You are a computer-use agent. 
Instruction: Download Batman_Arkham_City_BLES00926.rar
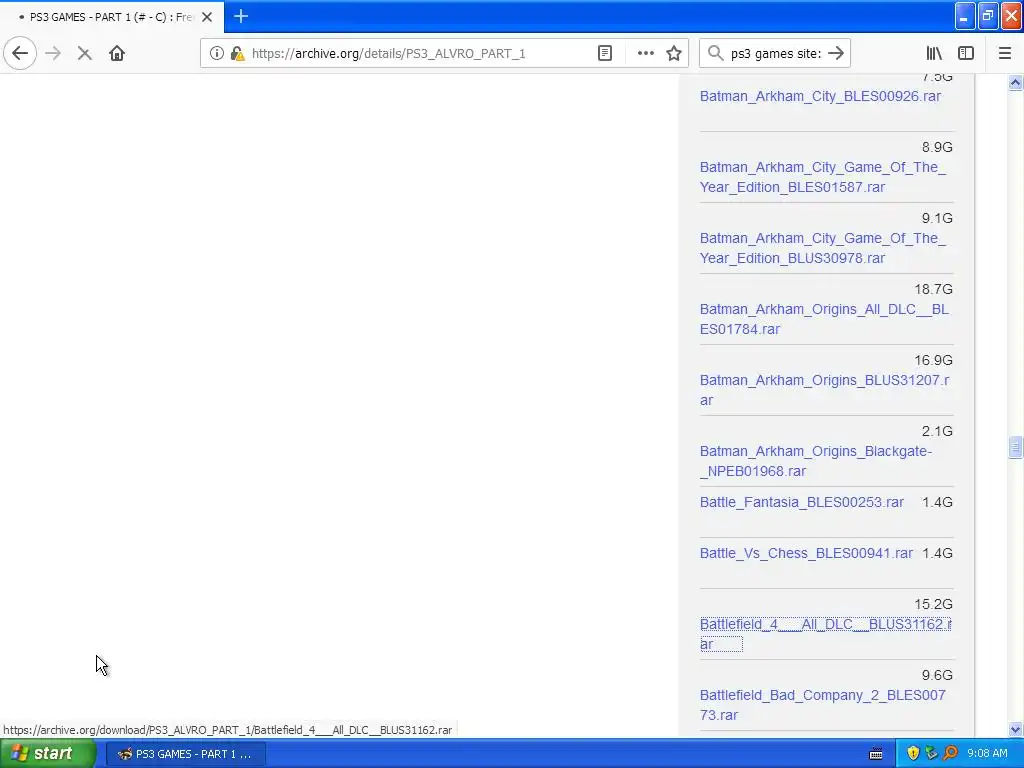[820, 96]
